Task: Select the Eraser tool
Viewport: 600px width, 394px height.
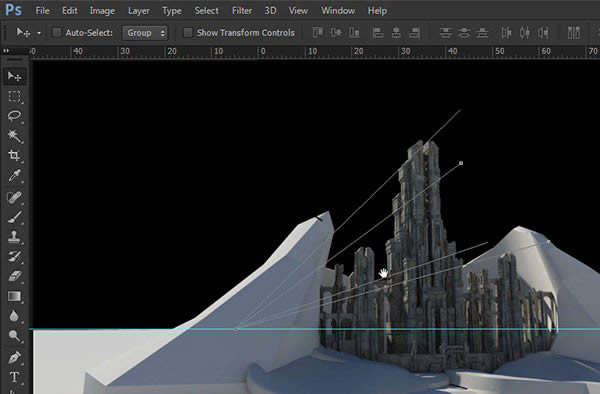Action: 14,276
